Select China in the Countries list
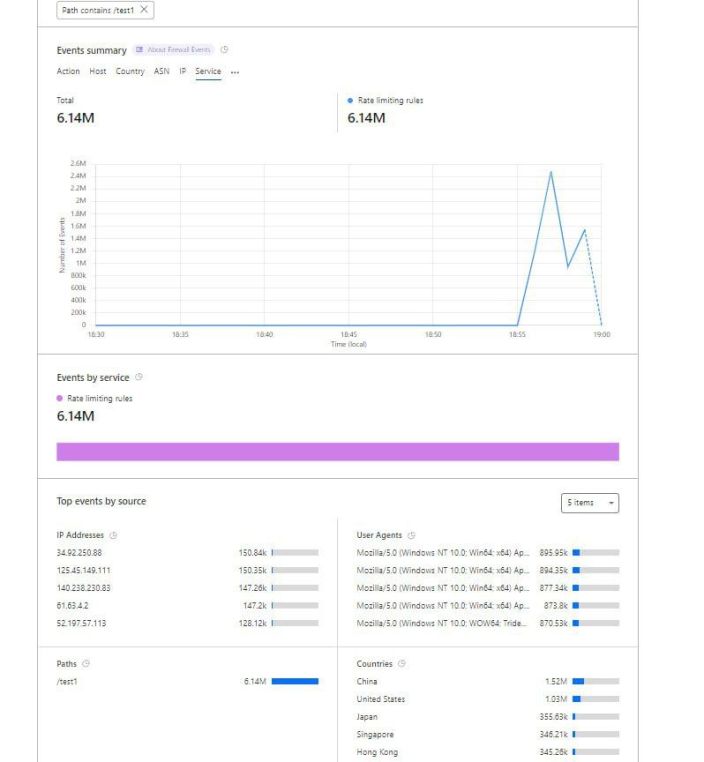The width and height of the screenshot is (704, 762). pos(367,681)
